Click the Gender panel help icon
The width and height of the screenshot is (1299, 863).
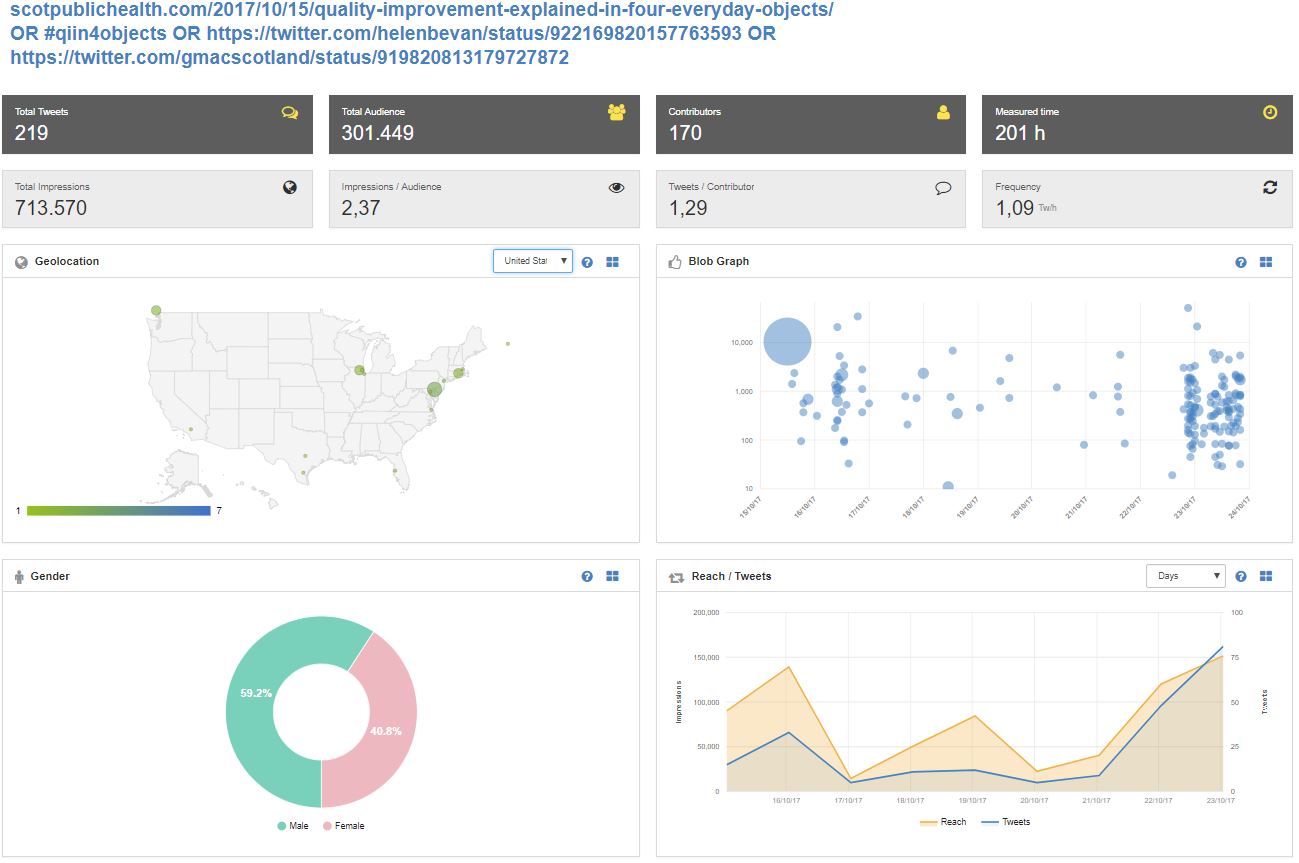[587, 577]
